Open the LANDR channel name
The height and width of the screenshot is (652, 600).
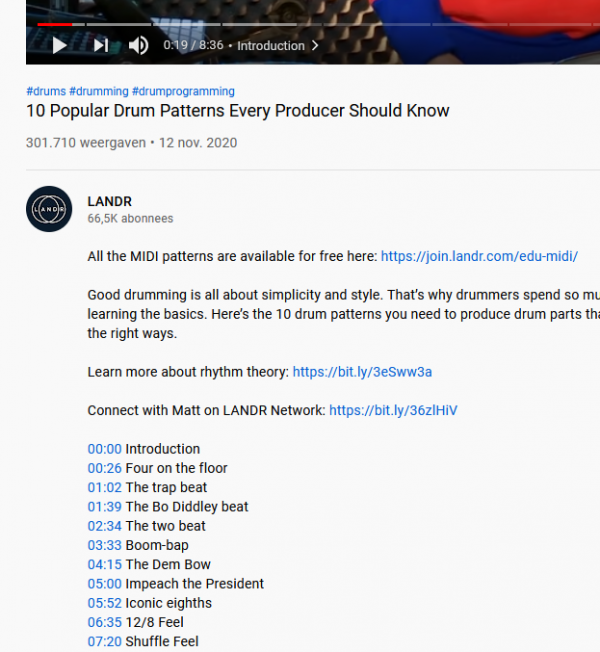click(x=109, y=202)
